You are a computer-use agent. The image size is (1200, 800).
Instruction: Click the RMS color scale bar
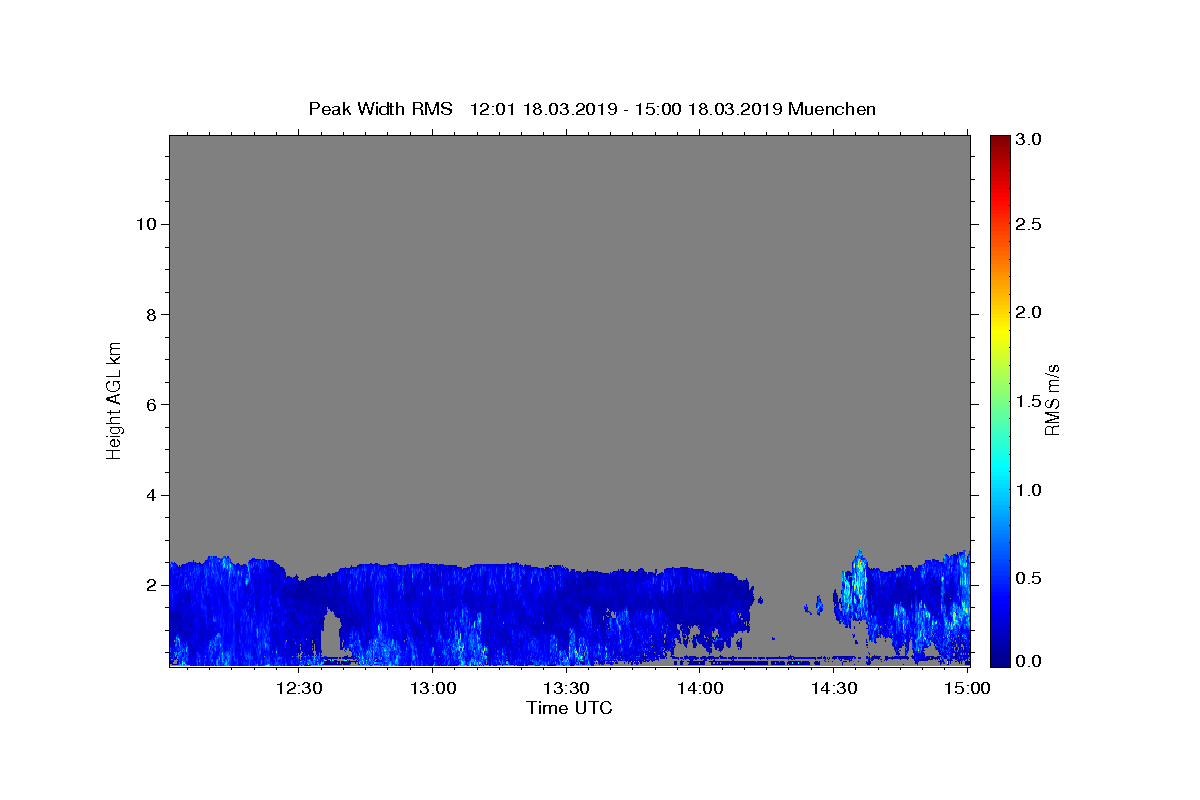[x=1000, y=400]
